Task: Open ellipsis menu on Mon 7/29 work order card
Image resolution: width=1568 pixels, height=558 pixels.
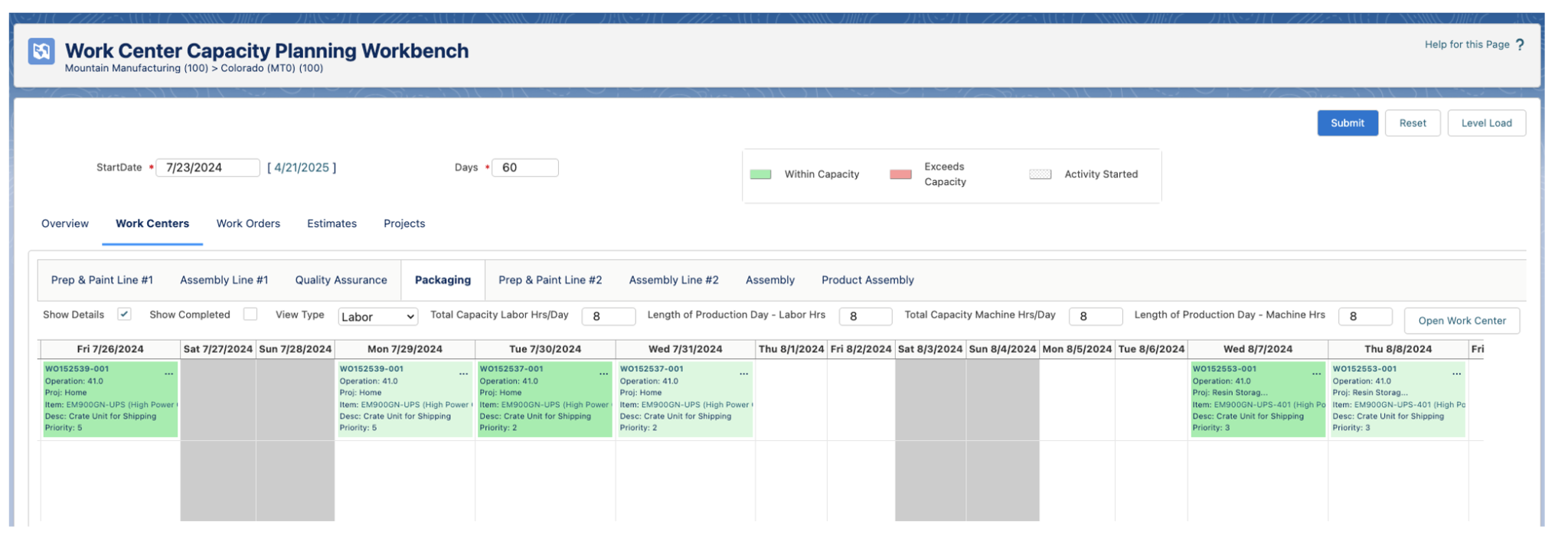Action: (x=463, y=374)
